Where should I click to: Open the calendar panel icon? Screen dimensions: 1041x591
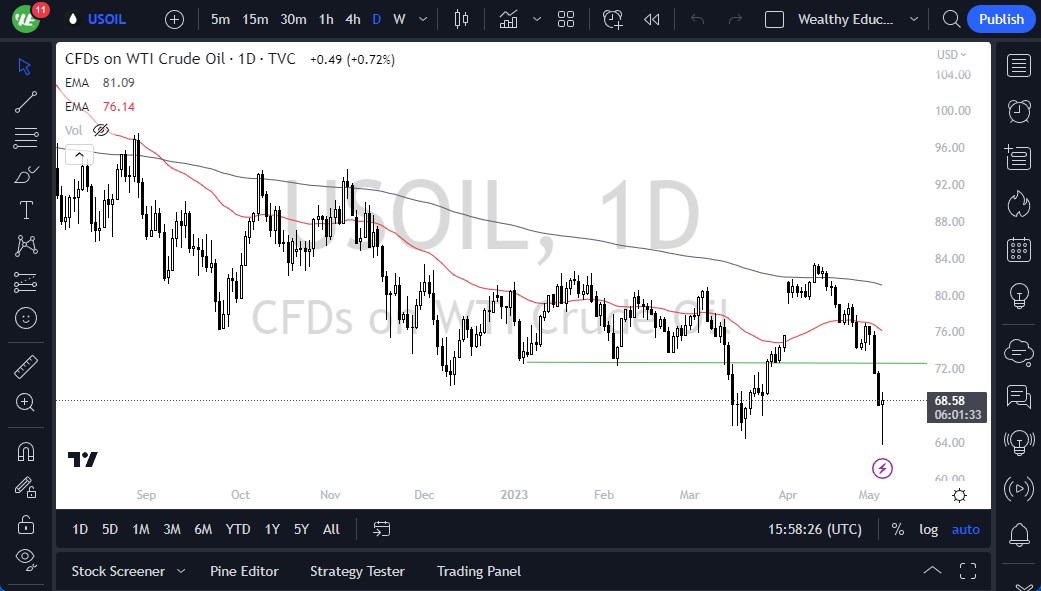tap(1019, 249)
